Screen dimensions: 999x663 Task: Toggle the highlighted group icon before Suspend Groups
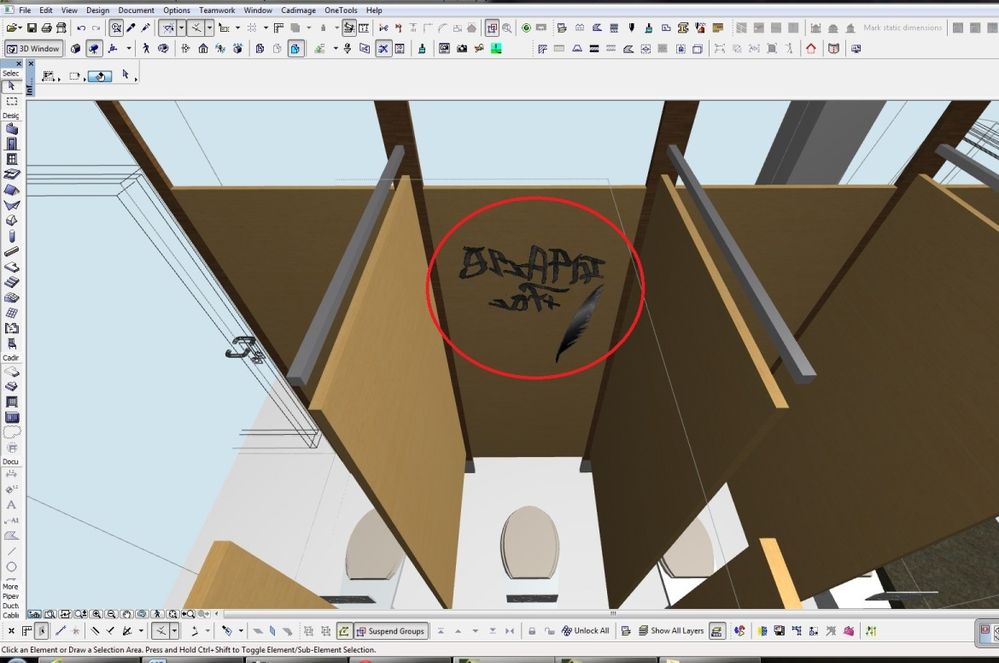point(344,631)
